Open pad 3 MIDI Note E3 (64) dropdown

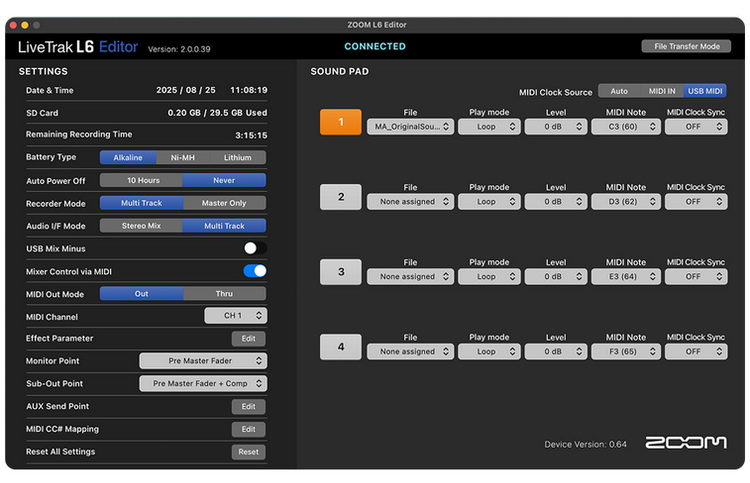click(x=626, y=277)
